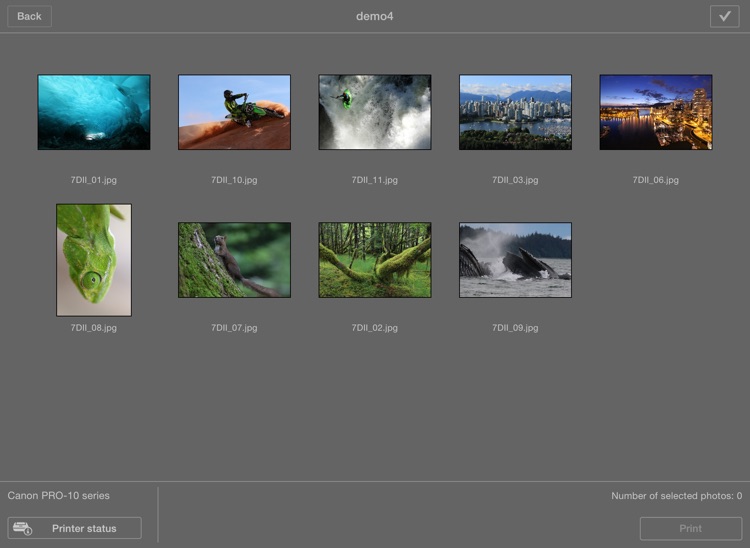Tap the Back button

click(x=29, y=16)
